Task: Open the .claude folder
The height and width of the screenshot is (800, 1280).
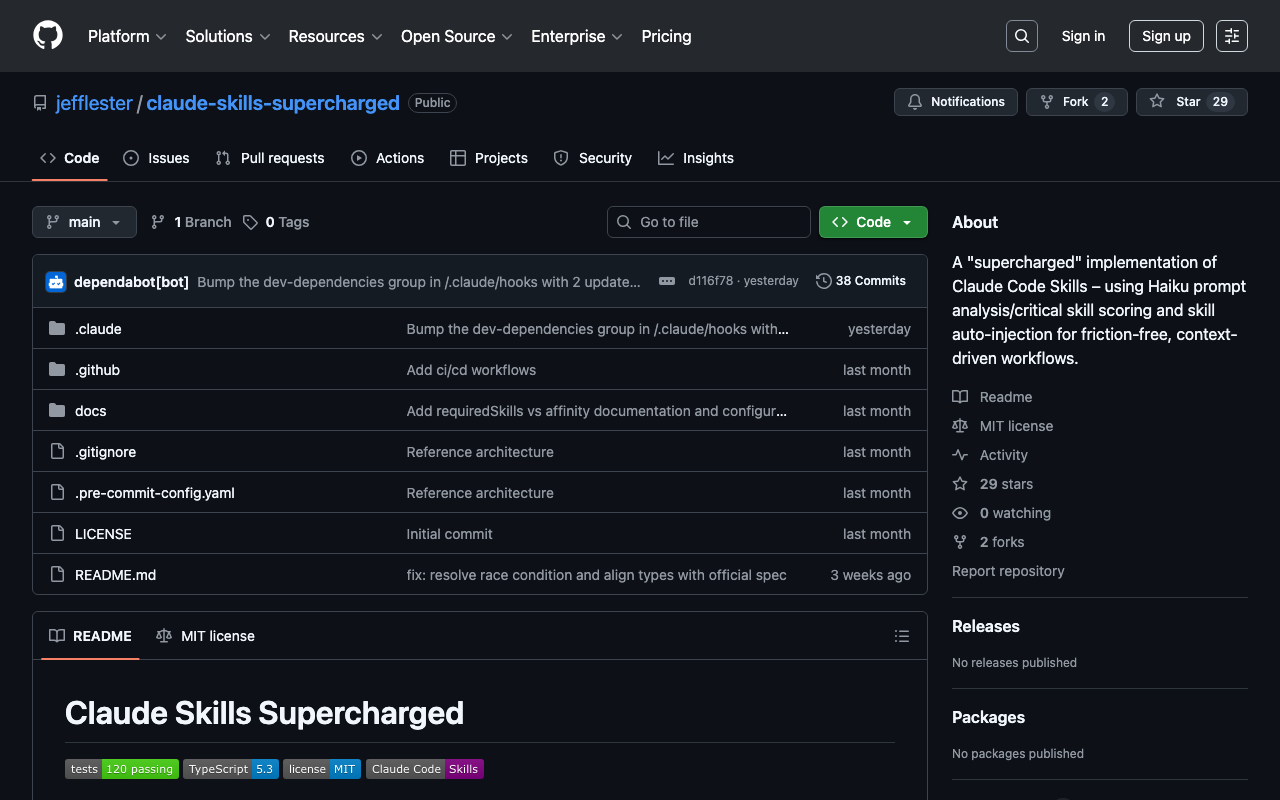Action: tap(98, 329)
